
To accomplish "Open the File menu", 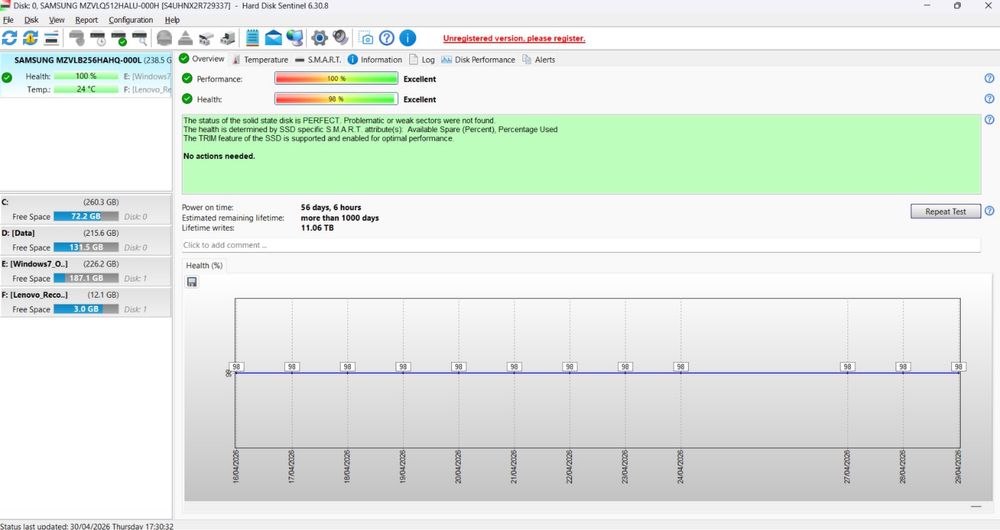I will pyautogui.click(x=8, y=20).
